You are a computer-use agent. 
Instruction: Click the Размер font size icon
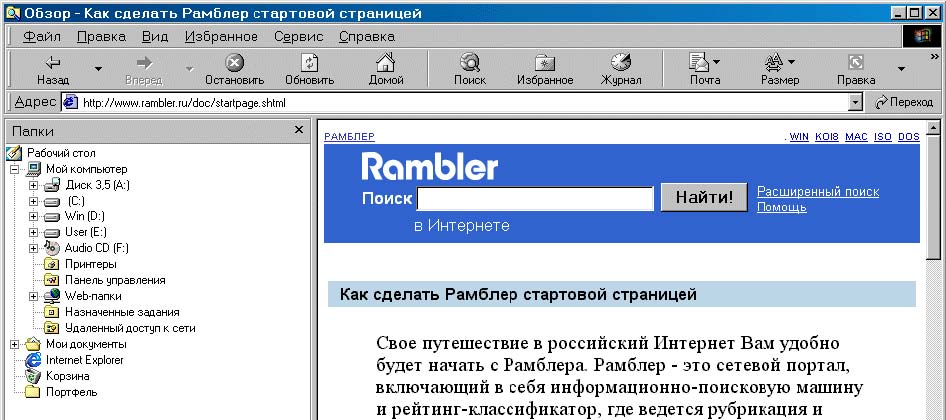click(x=774, y=62)
